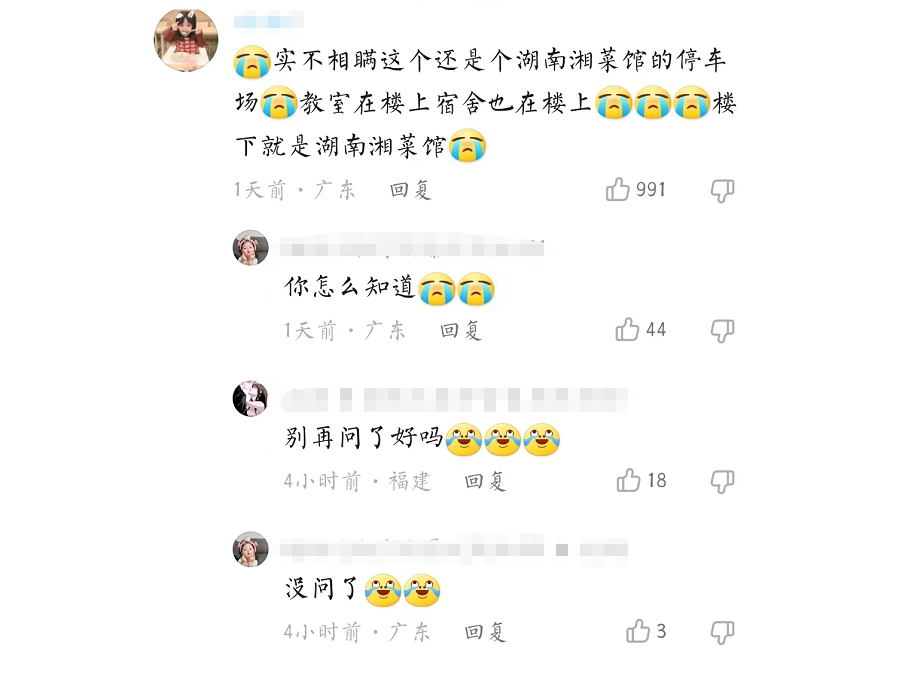Screen dimensions: 908x679
Task: Like the reply '你怎么知道'
Action: click(627, 329)
